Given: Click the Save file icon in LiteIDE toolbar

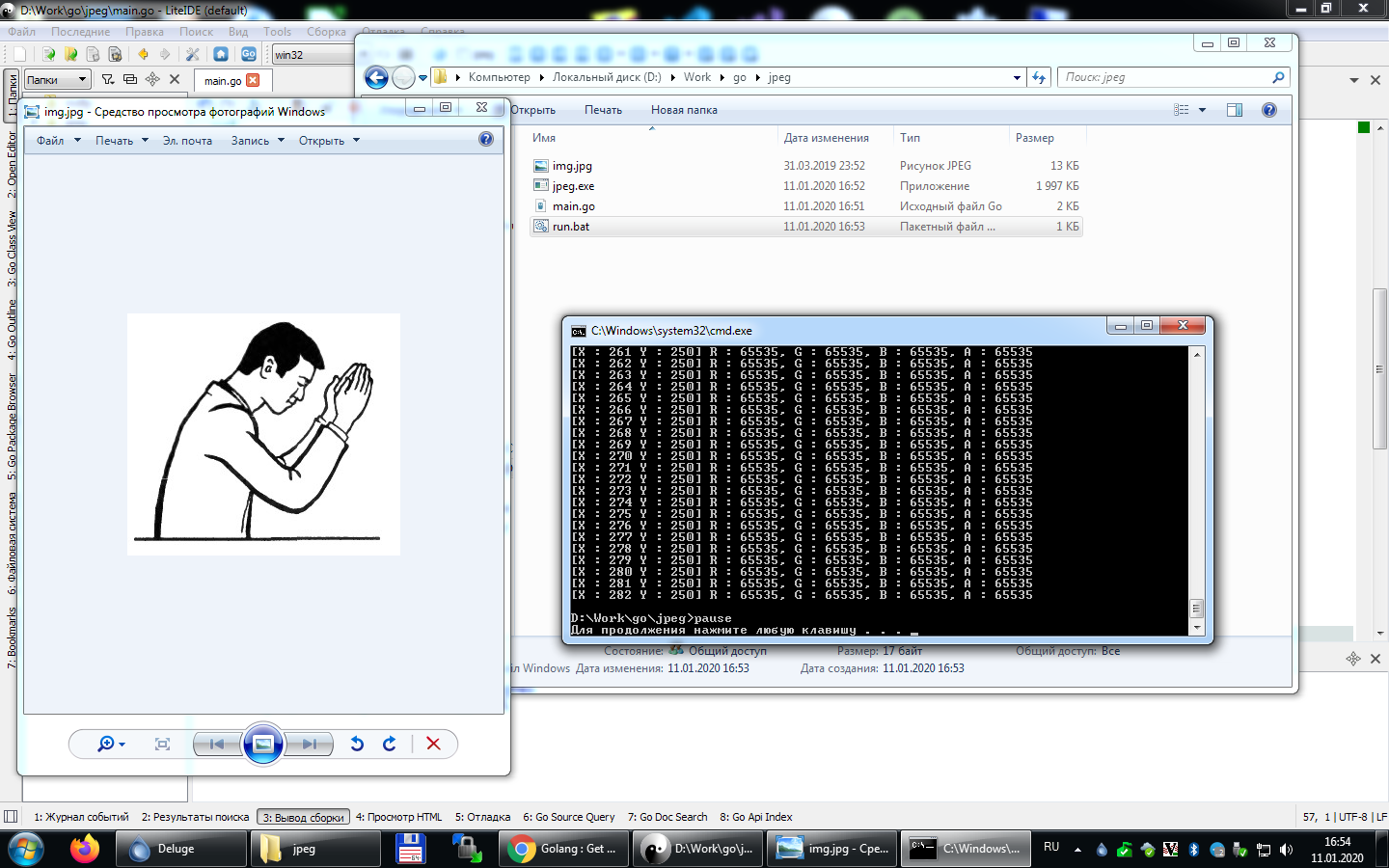Looking at the screenshot, I should pyautogui.click(x=93, y=54).
